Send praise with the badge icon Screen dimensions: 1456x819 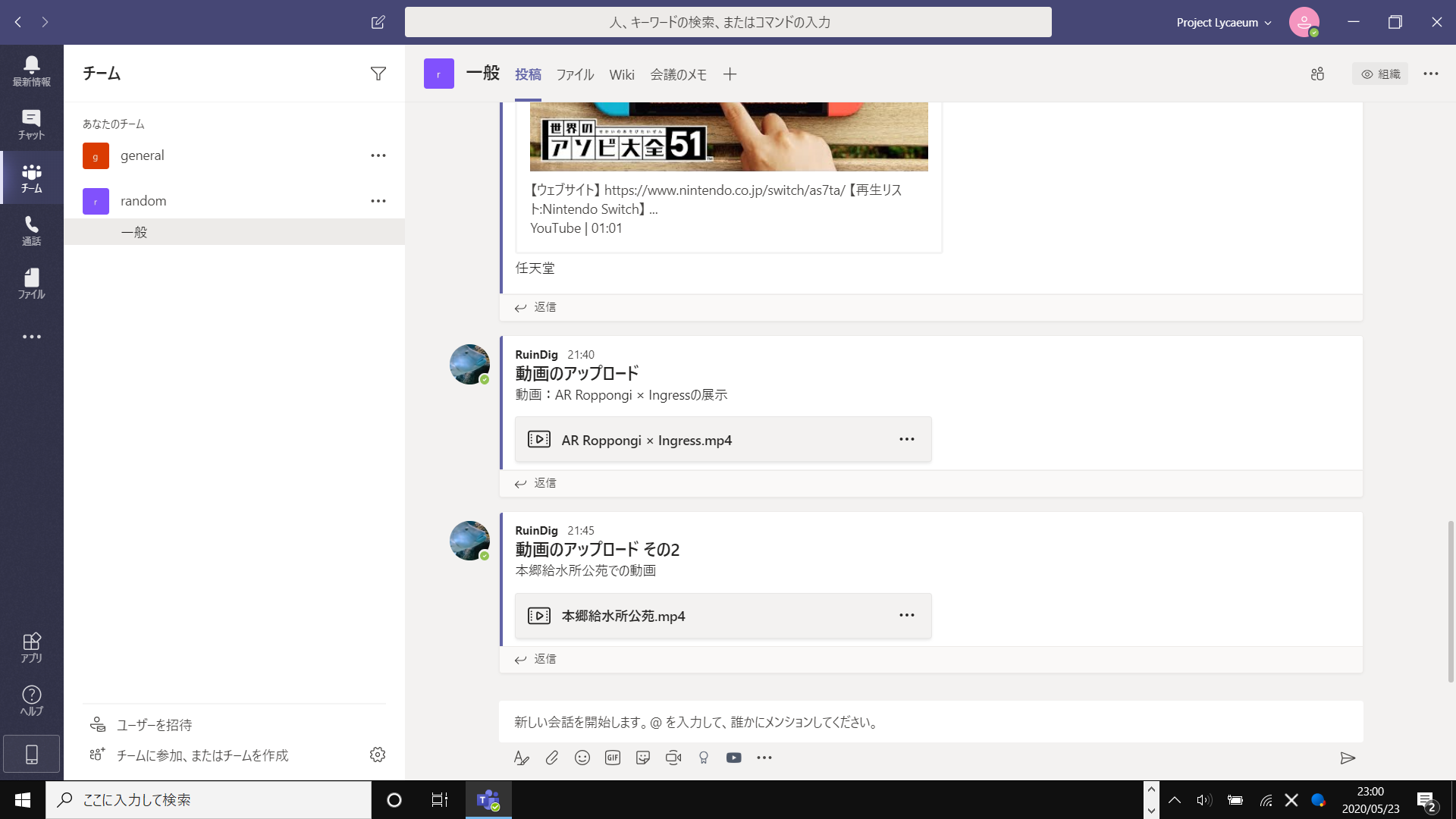(x=703, y=758)
